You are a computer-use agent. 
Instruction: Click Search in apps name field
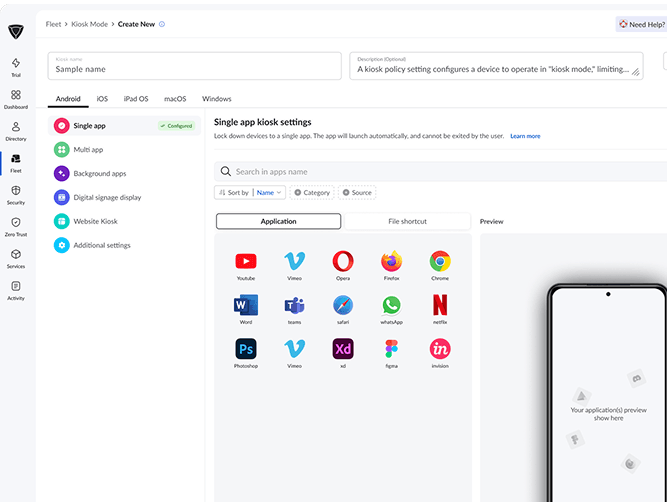click(440, 172)
